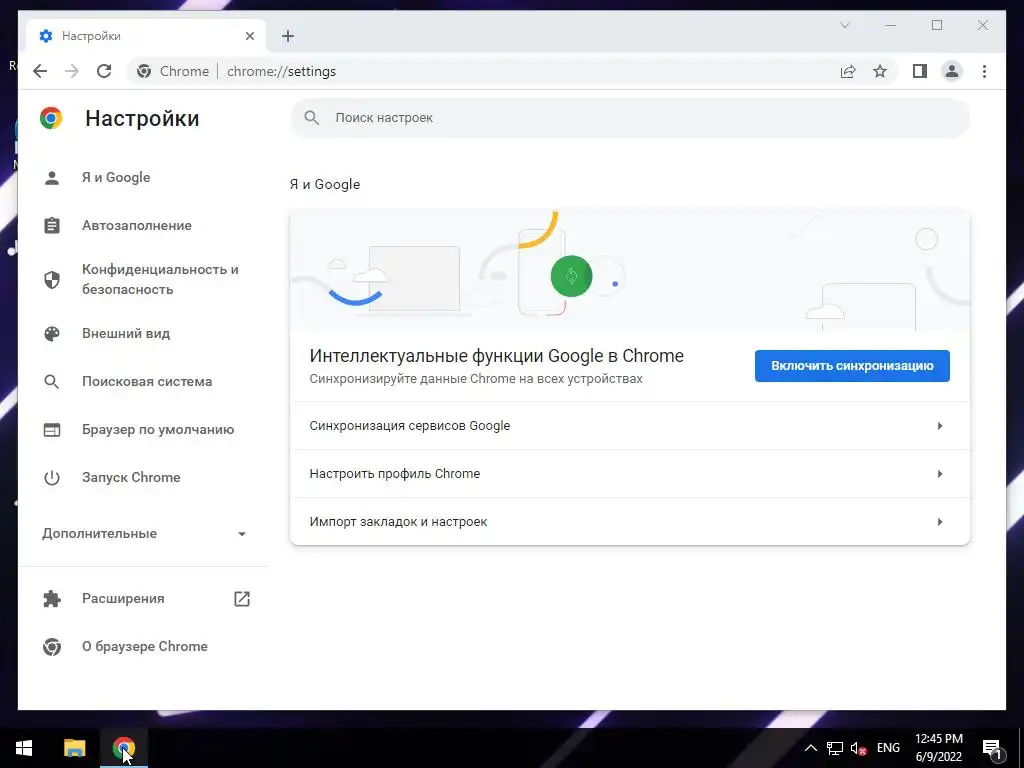
Task: Click arrow on Импорт закладок и настроек row
Action: 940,522
